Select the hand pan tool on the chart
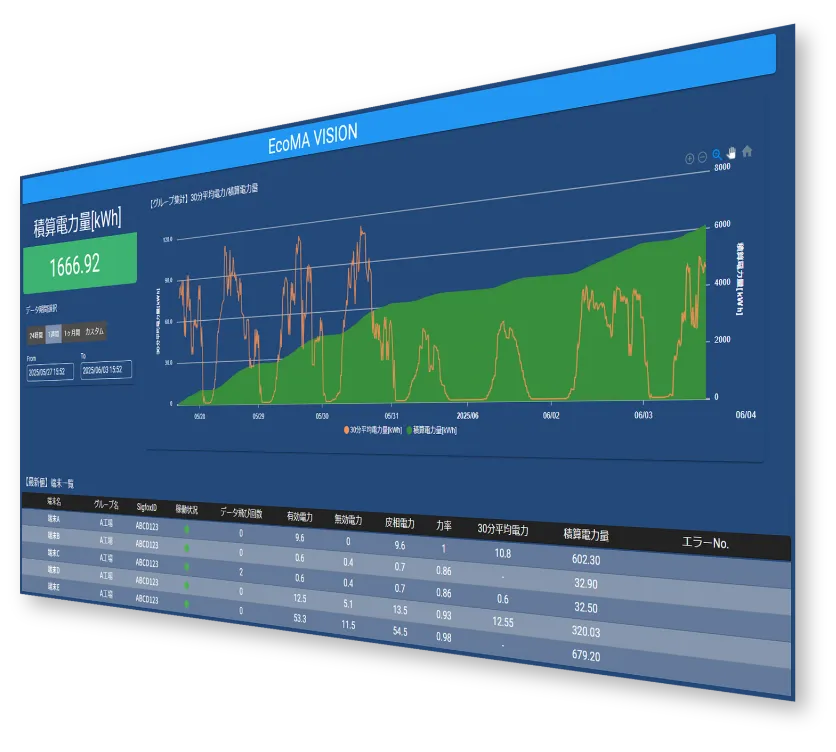Screen dimensions: 836x752 (731, 153)
